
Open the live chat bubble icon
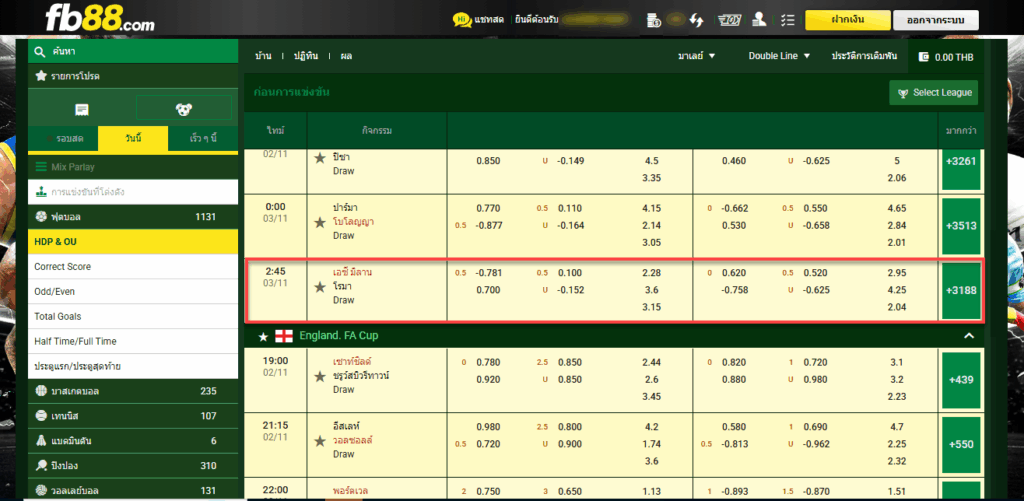pos(462,20)
